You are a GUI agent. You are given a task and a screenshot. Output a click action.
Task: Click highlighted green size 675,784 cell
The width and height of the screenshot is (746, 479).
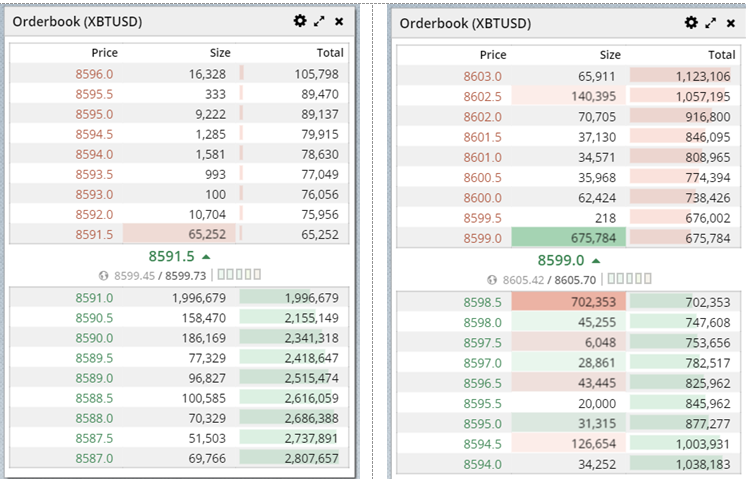click(569, 237)
